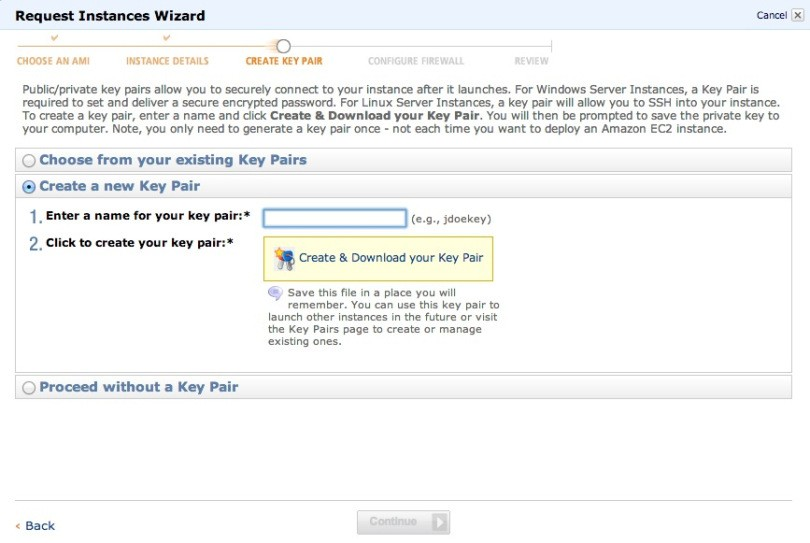Select Create a new Key Pair radio

pos(29,187)
